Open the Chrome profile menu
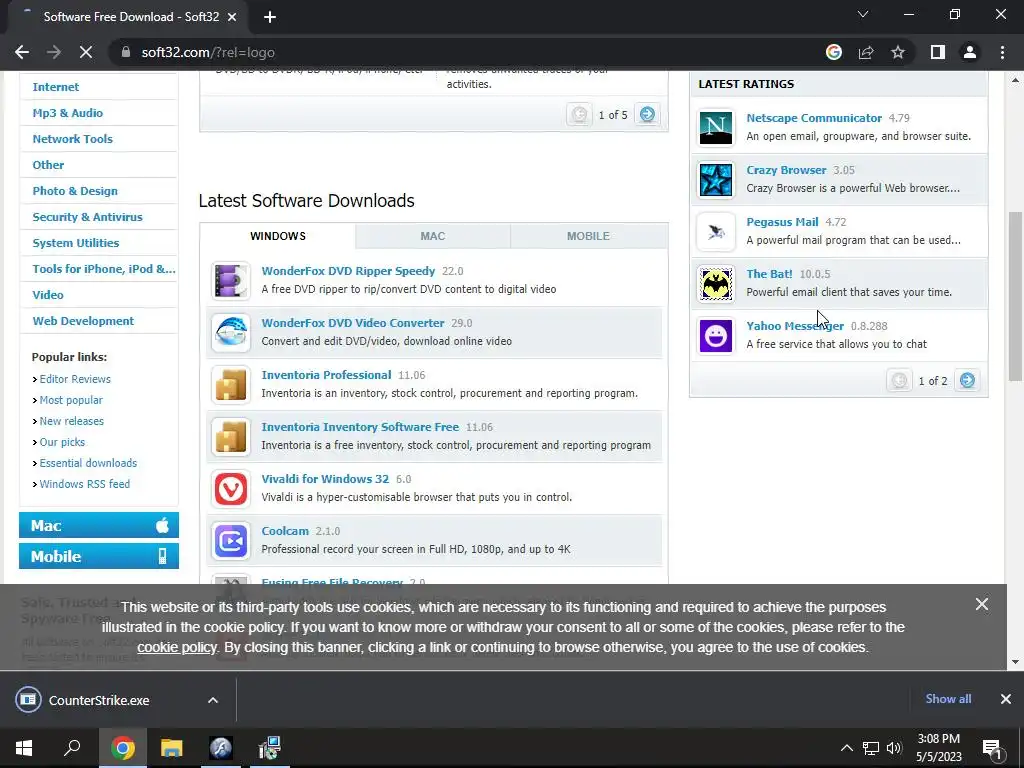This screenshot has width=1024, height=768. pos(970,52)
